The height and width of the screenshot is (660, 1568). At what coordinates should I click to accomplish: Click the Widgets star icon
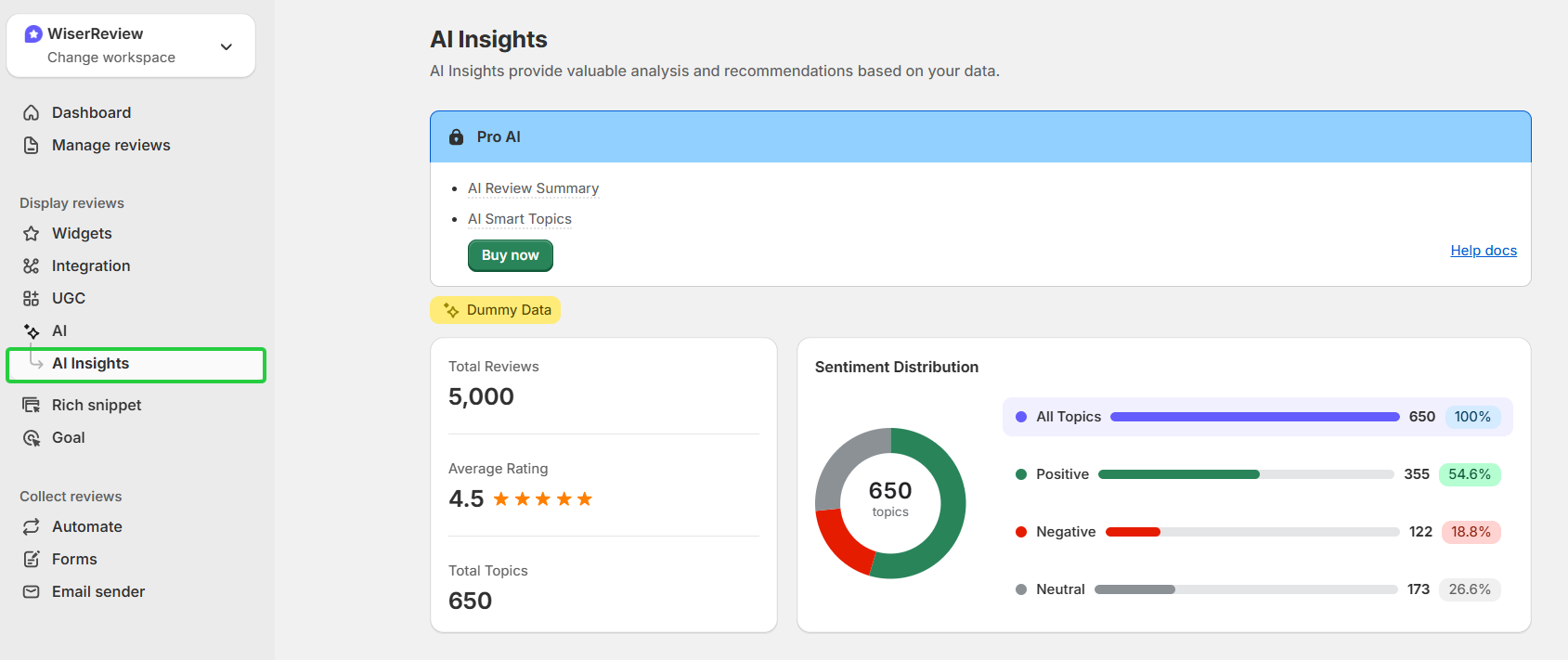tap(32, 233)
